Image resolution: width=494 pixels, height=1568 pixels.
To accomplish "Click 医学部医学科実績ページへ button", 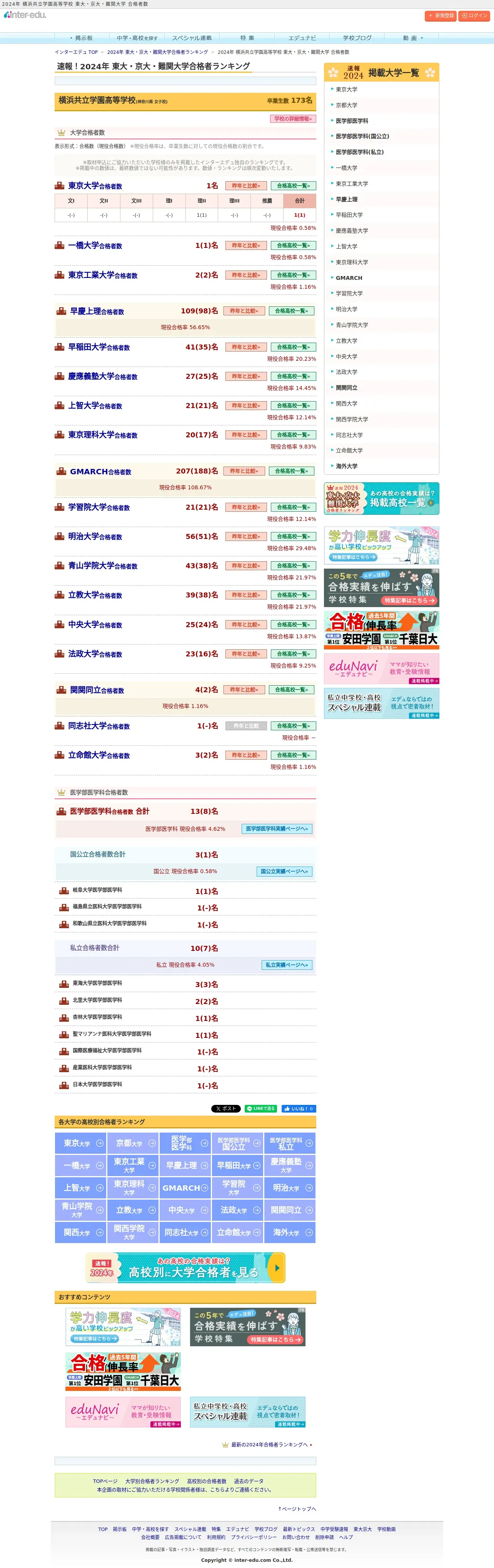I will tap(277, 829).
